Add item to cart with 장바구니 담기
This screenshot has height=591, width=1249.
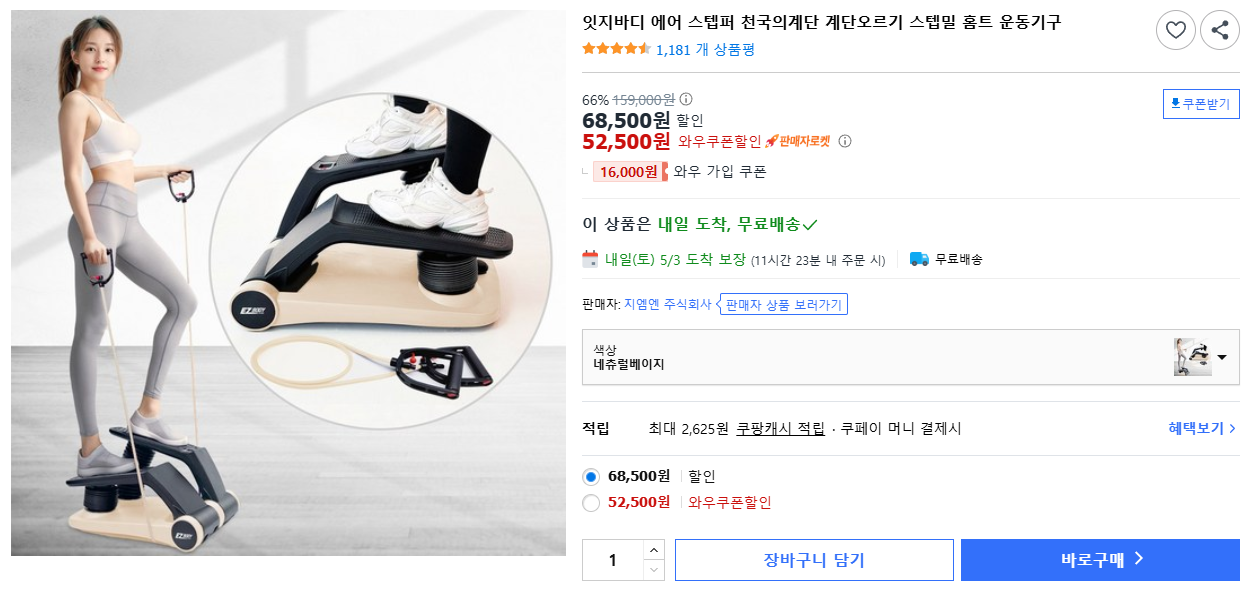[x=813, y=559]
